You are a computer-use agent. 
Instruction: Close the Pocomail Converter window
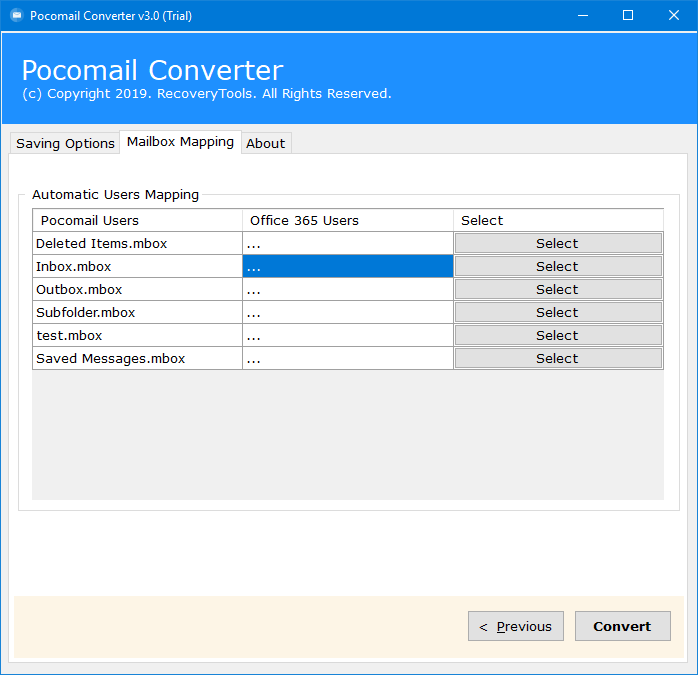674,16
